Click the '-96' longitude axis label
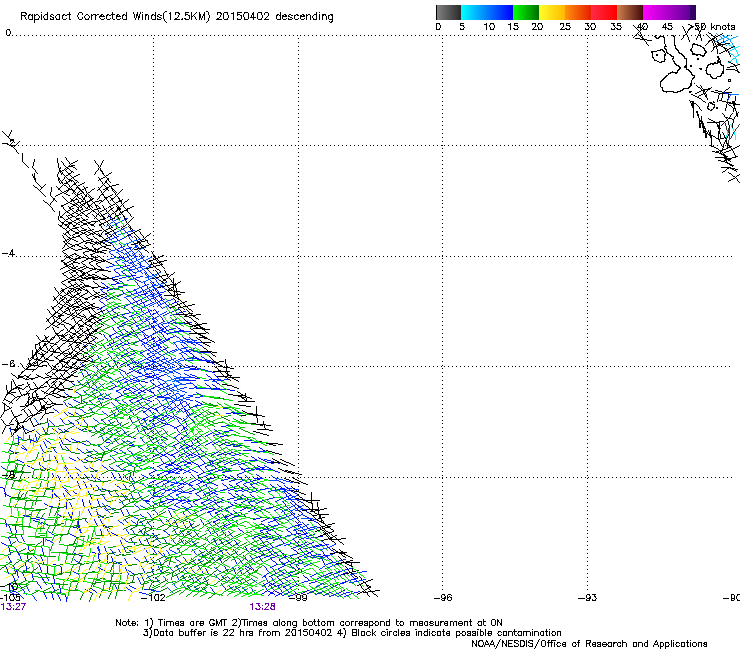 pos(443,598)
